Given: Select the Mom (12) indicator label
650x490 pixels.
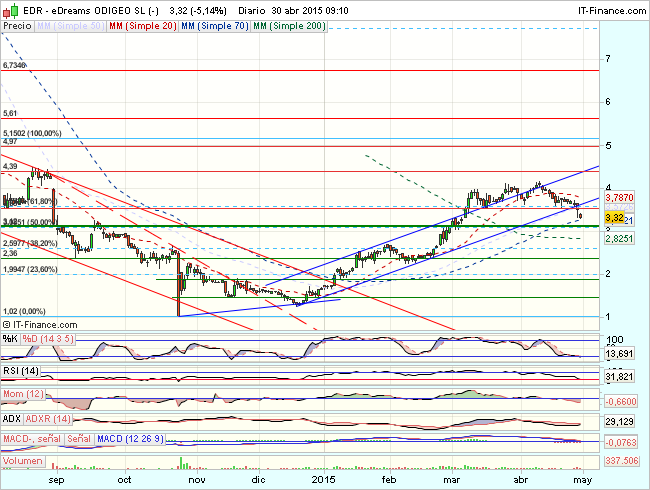Looking at the screenshot, I should (23, 394).
